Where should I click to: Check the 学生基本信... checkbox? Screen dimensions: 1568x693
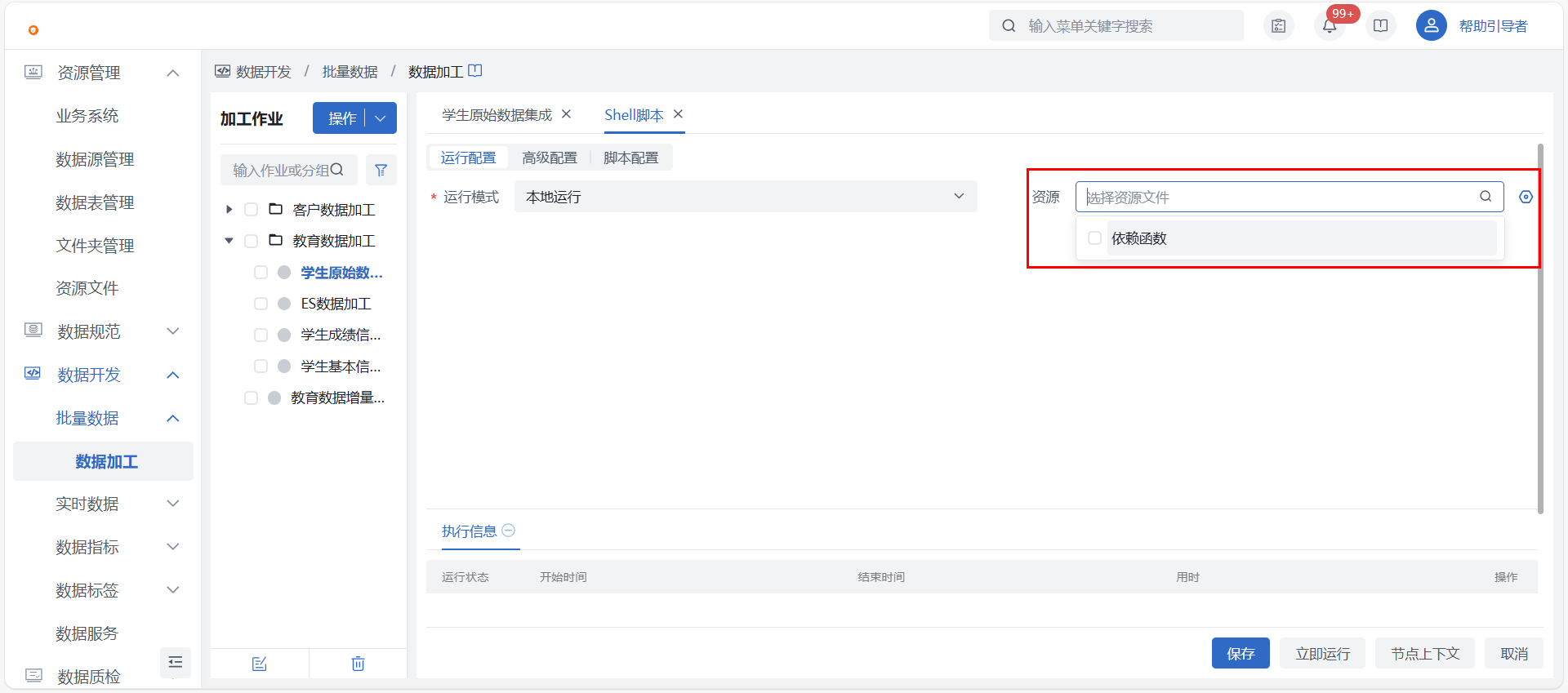point(261,366)
